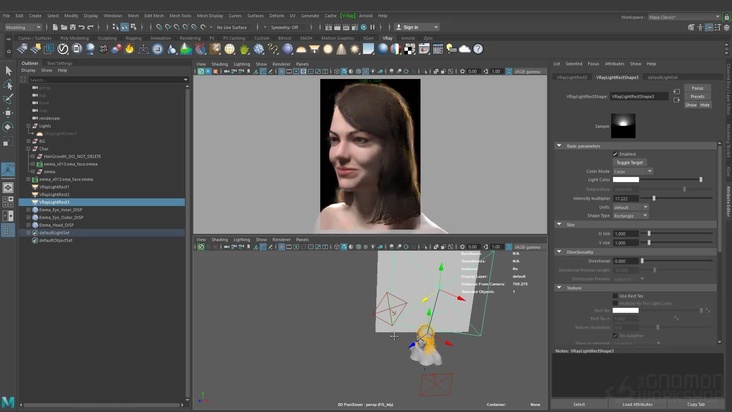This screenshot has height=412, width=732.
Task: Choose the Lasso select tool
Action: pyautogui.click(x=8, y=84)
